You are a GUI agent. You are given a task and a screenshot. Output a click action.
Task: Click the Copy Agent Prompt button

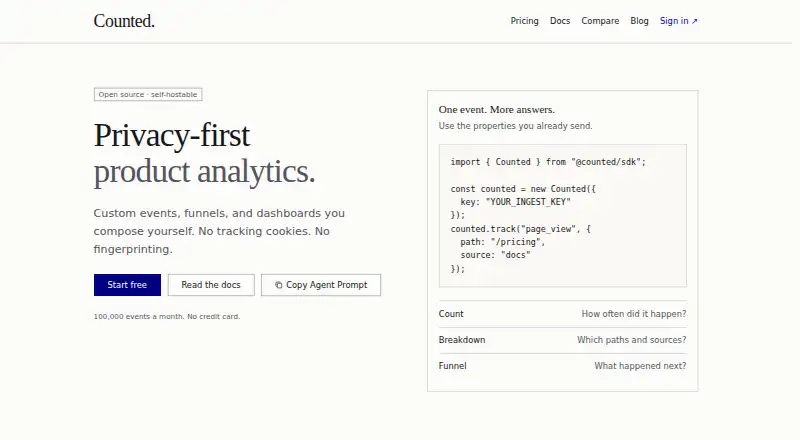321,285
